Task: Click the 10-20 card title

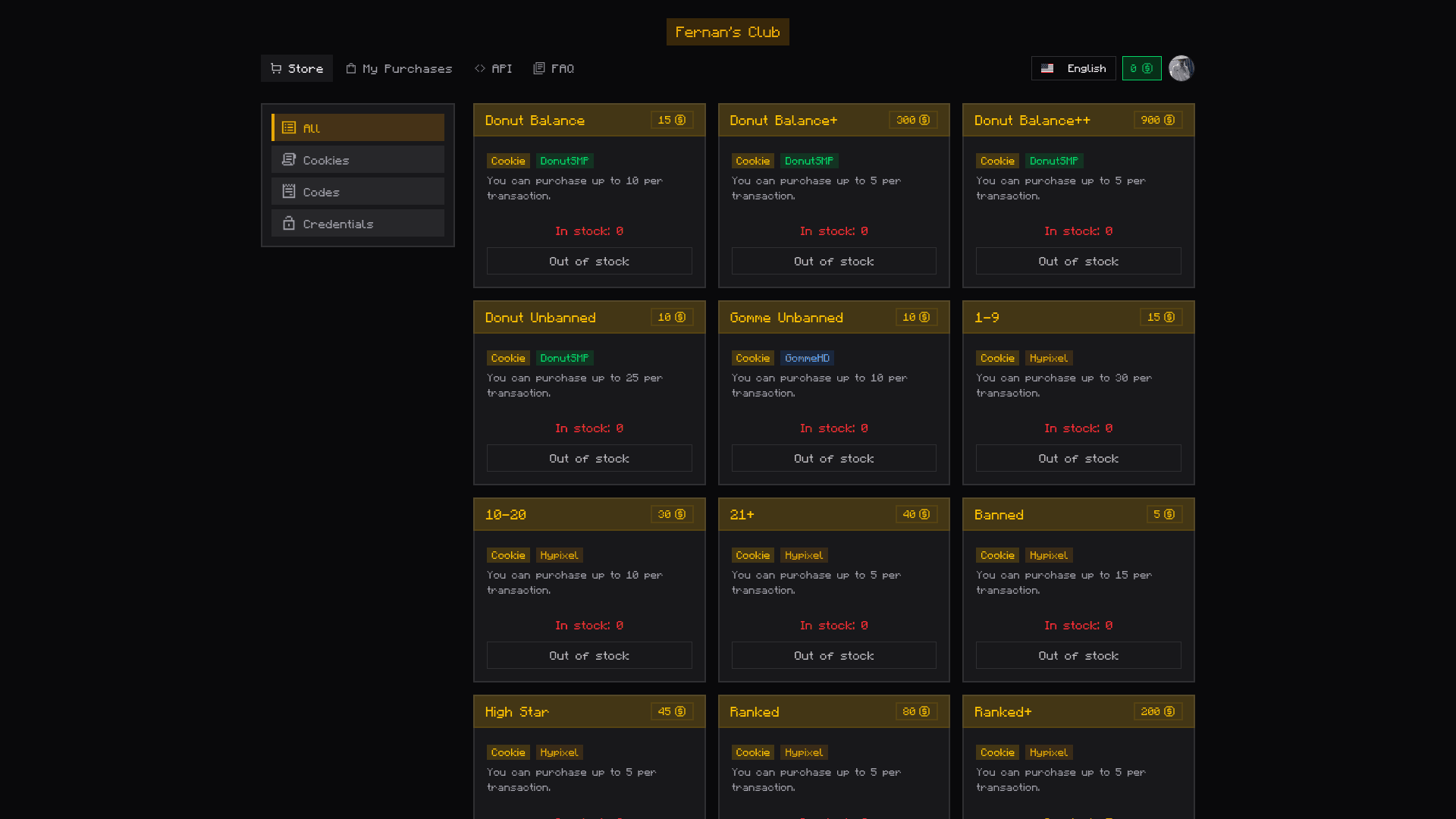Action: [506, 515]
